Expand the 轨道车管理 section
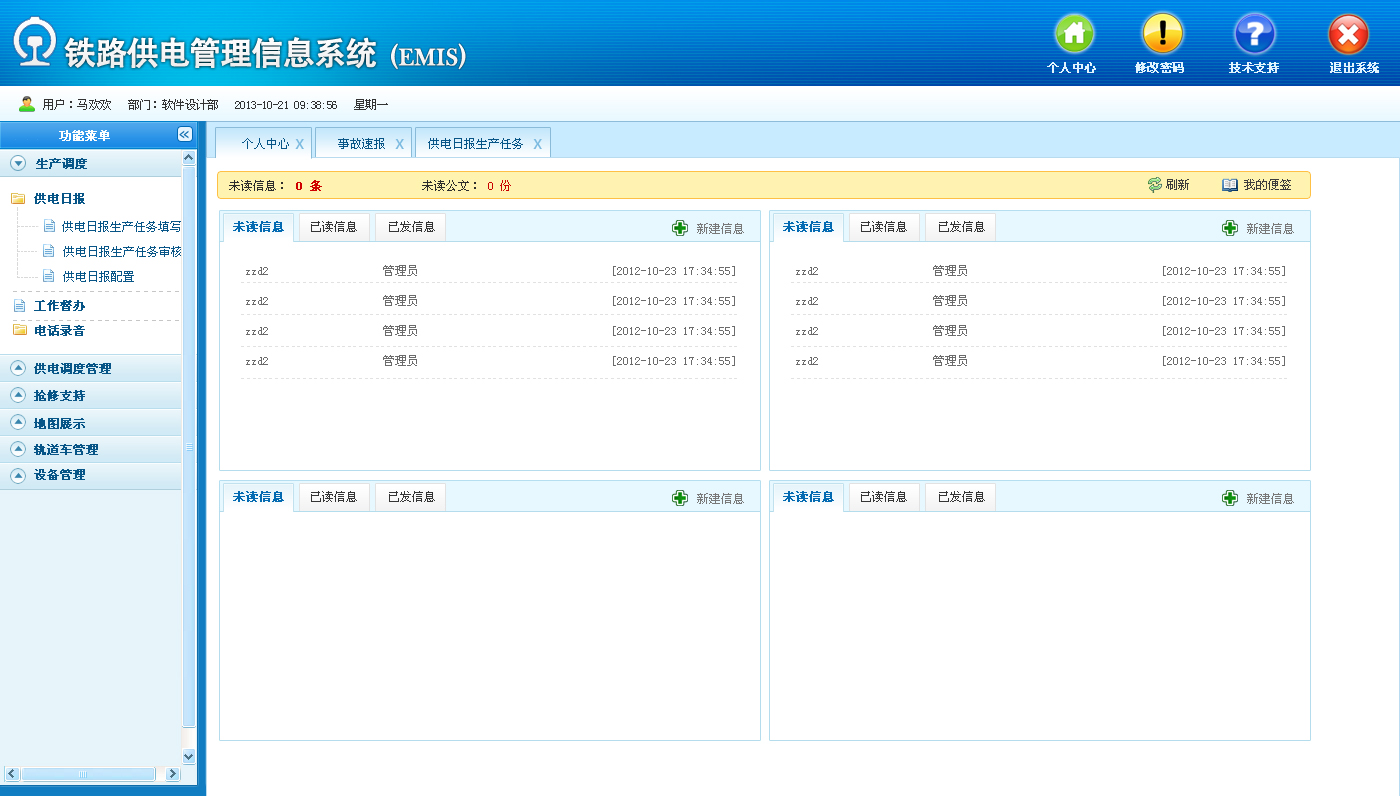 18,449
